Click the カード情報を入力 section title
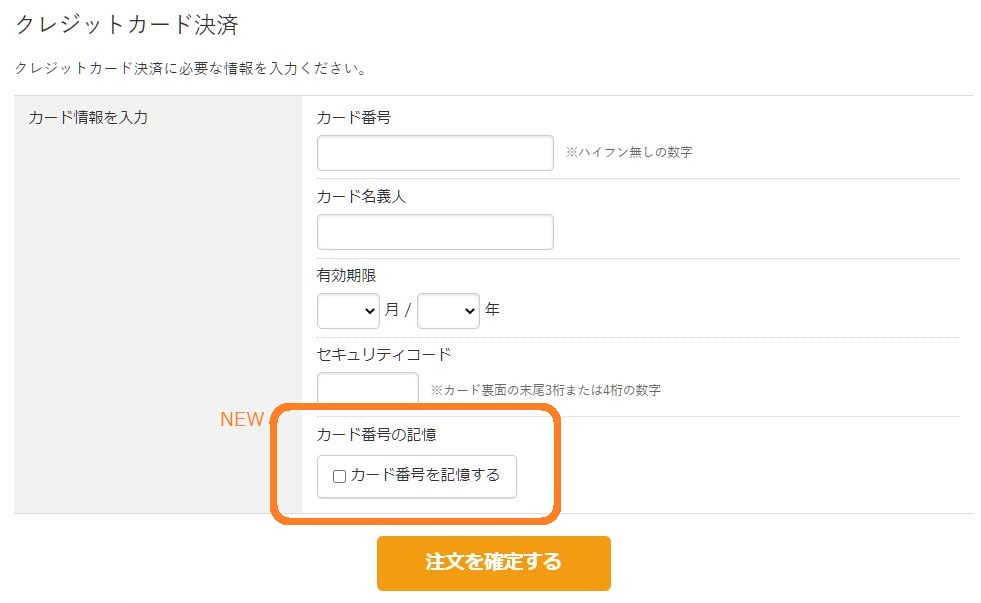Screen dimensions: 981x603 tap(88, 118)
